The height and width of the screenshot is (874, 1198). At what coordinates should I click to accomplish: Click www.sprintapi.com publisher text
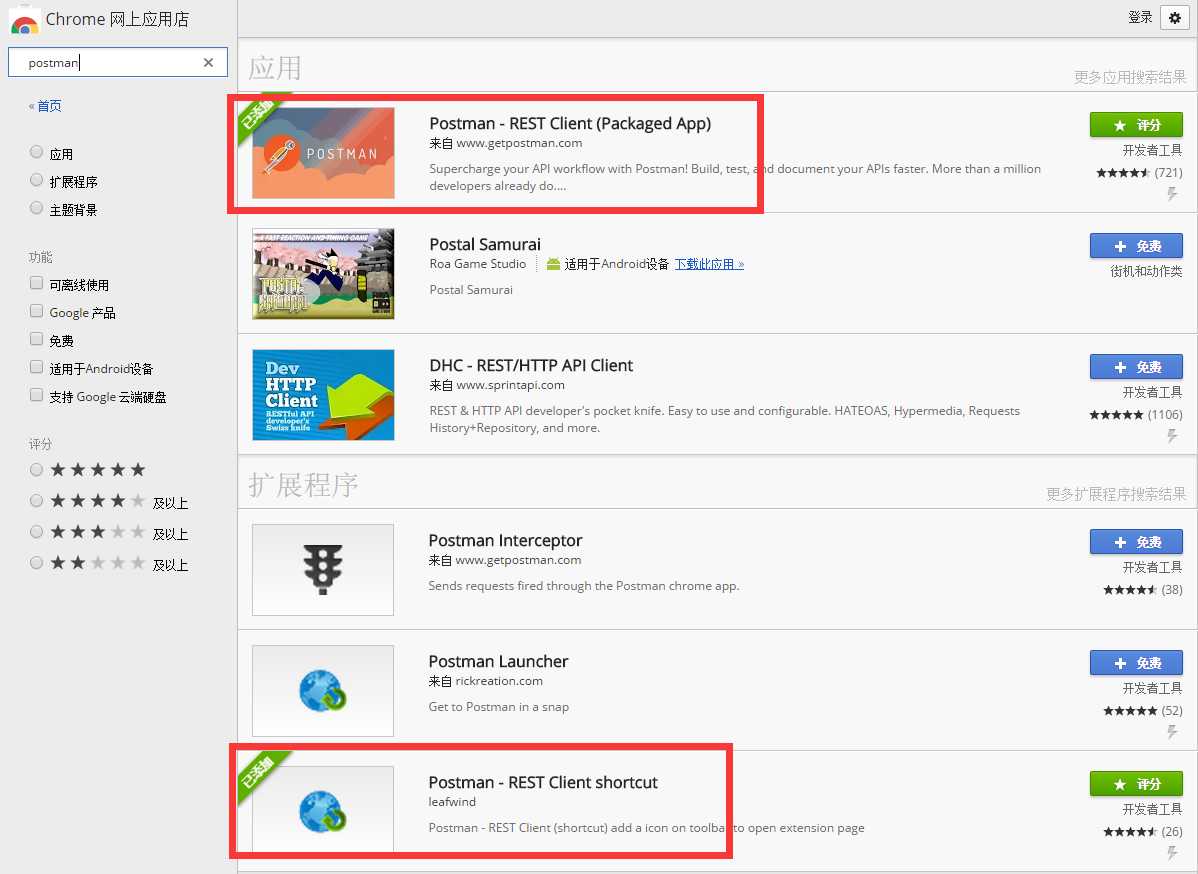(x=510, y=385)
